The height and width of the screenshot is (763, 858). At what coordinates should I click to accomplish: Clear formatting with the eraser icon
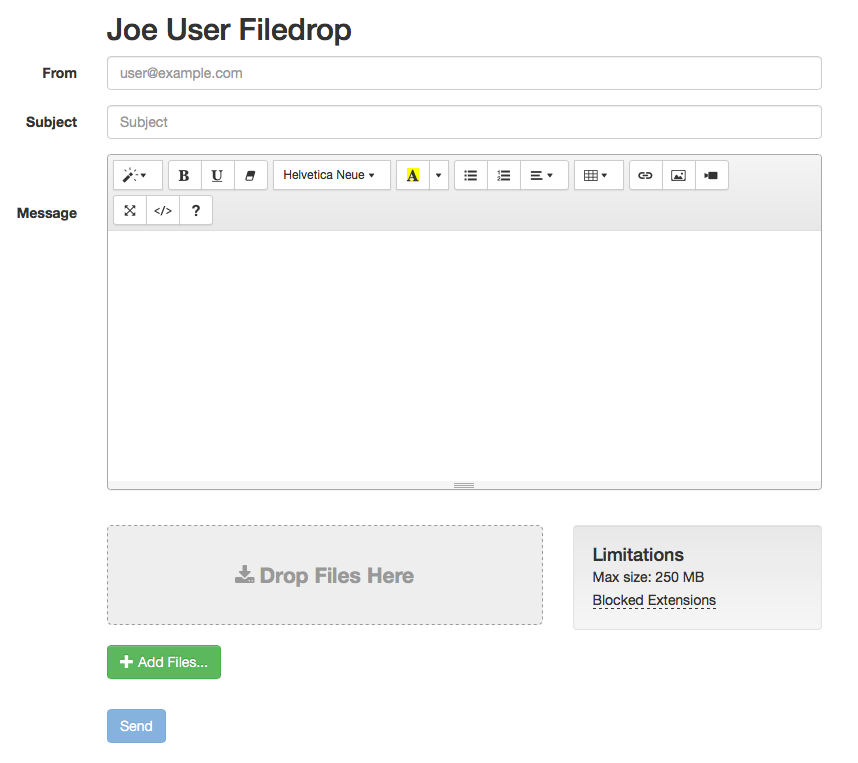pyautogui.click(x=250, y=175)
